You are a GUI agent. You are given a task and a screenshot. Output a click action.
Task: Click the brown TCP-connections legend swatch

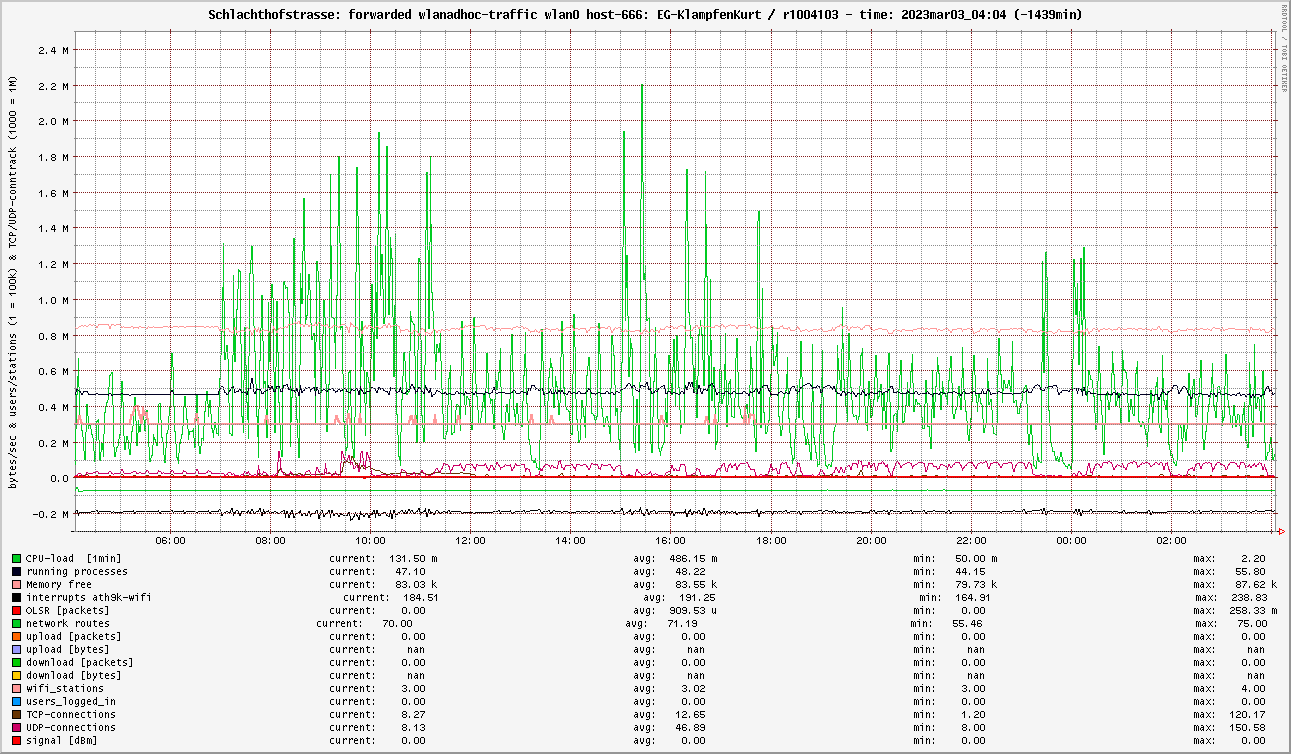17,715
